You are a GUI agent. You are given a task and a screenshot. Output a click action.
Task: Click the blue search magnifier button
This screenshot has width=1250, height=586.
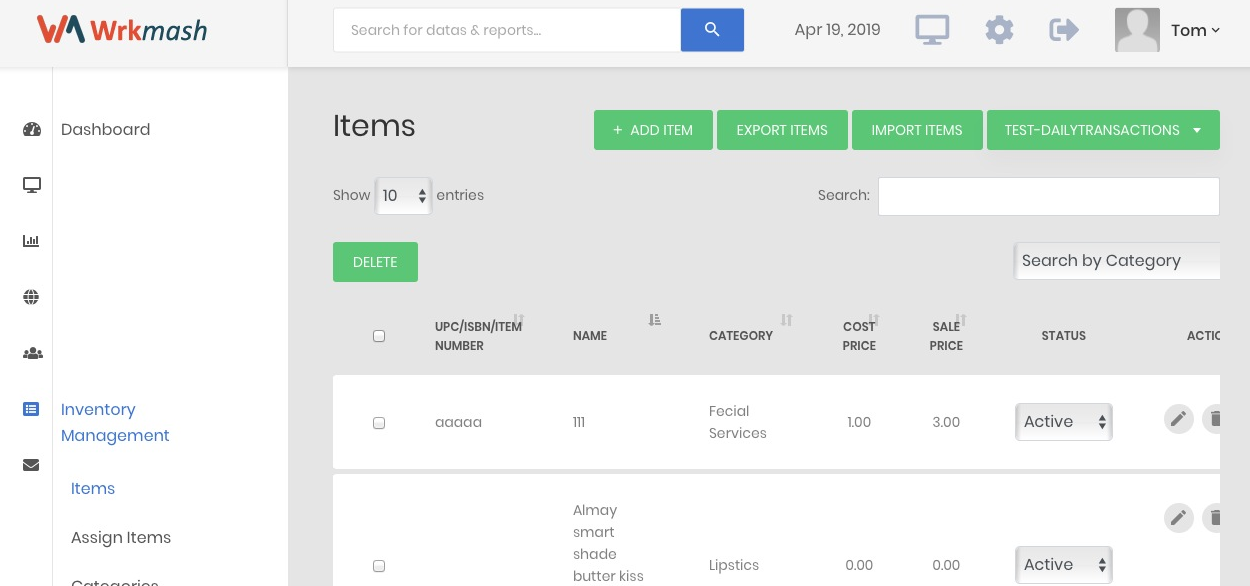(x=712, y=30)
